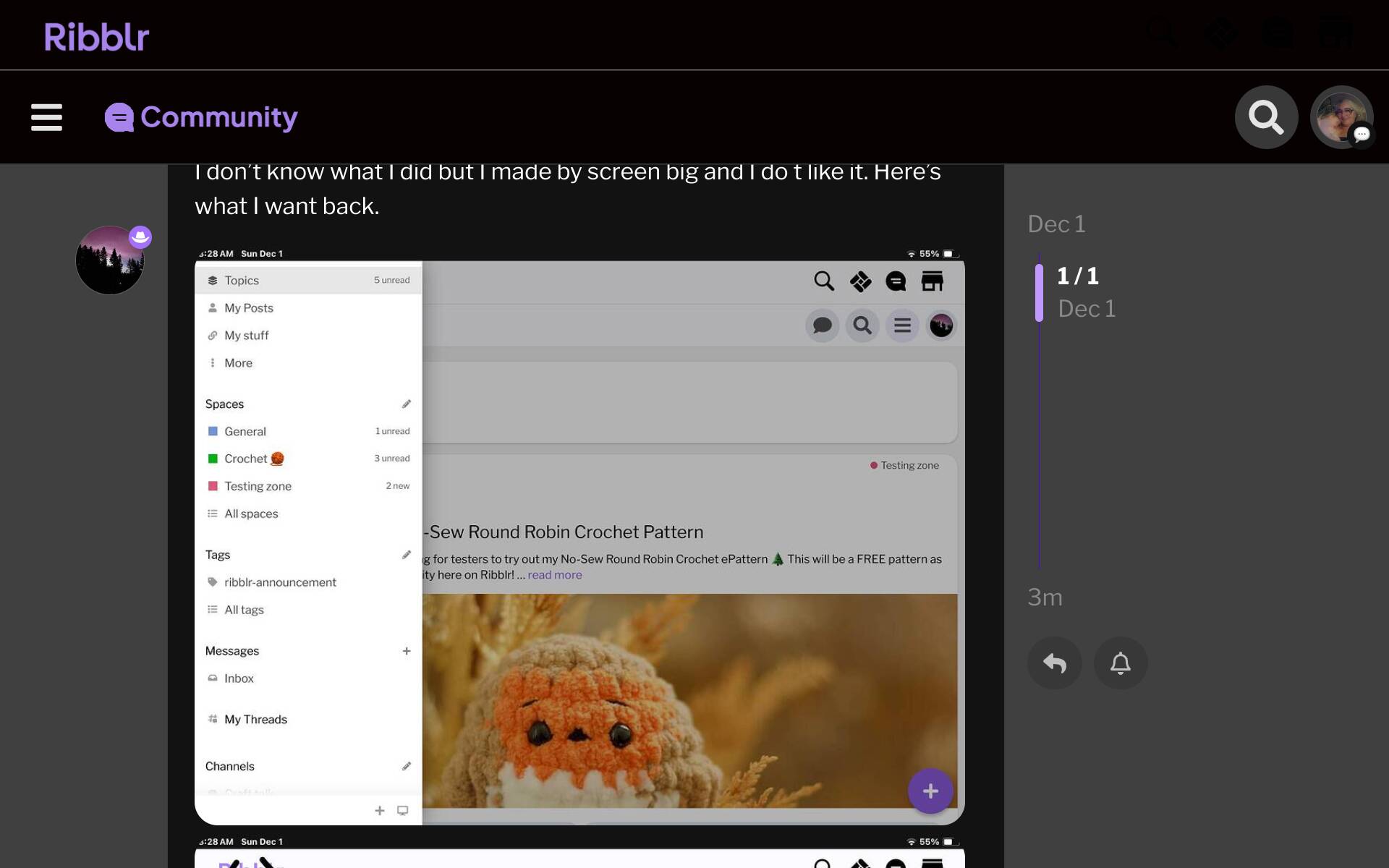Viewport: 1389px width, 868px height.
Task: Click the plus icon beside Messages
Action: (x=407, y=651)
